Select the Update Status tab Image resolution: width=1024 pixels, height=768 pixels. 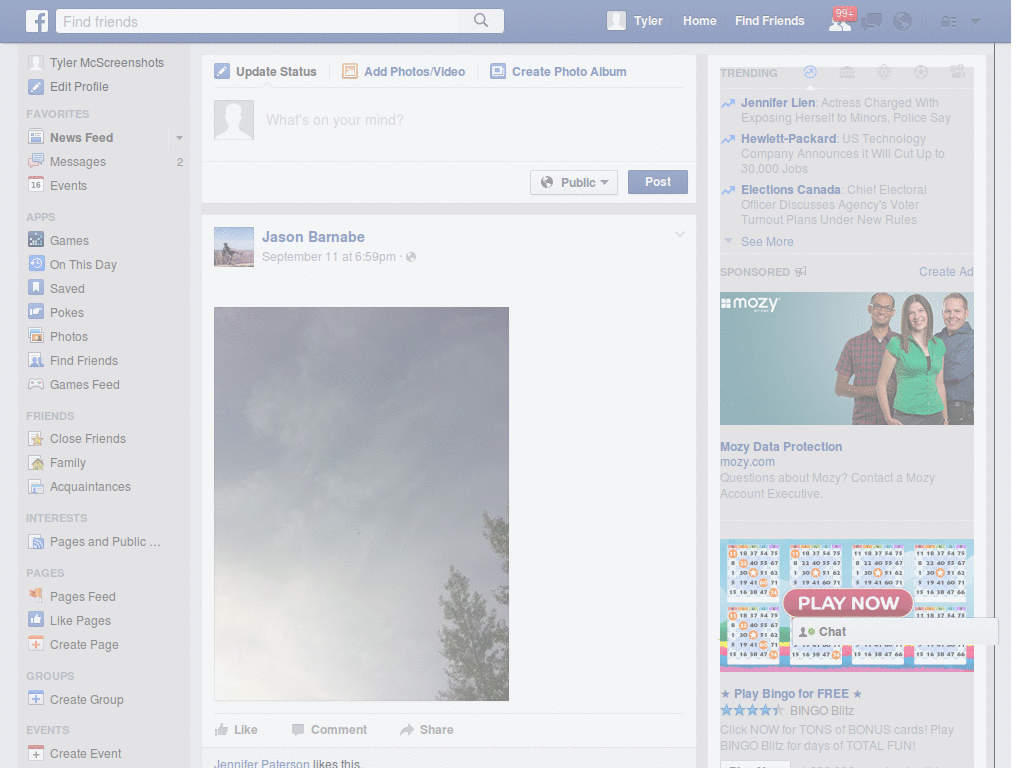[266, 71]
